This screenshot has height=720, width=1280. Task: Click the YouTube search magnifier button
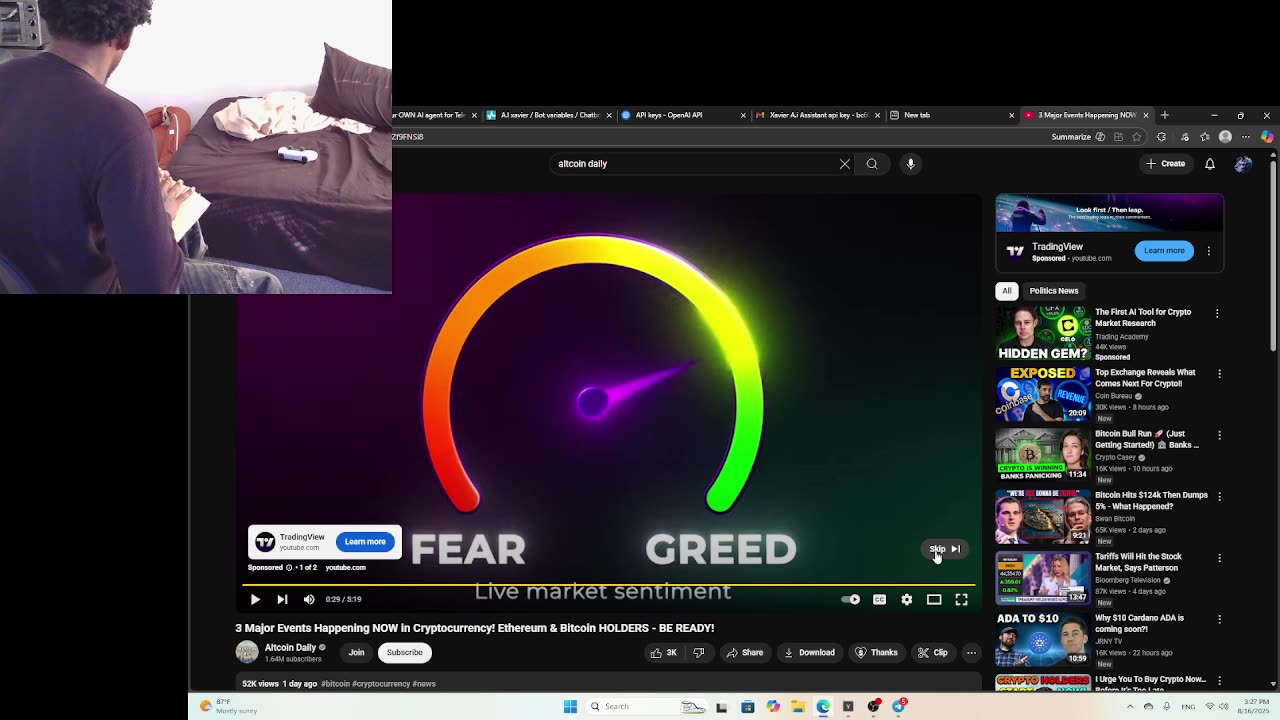872,164
